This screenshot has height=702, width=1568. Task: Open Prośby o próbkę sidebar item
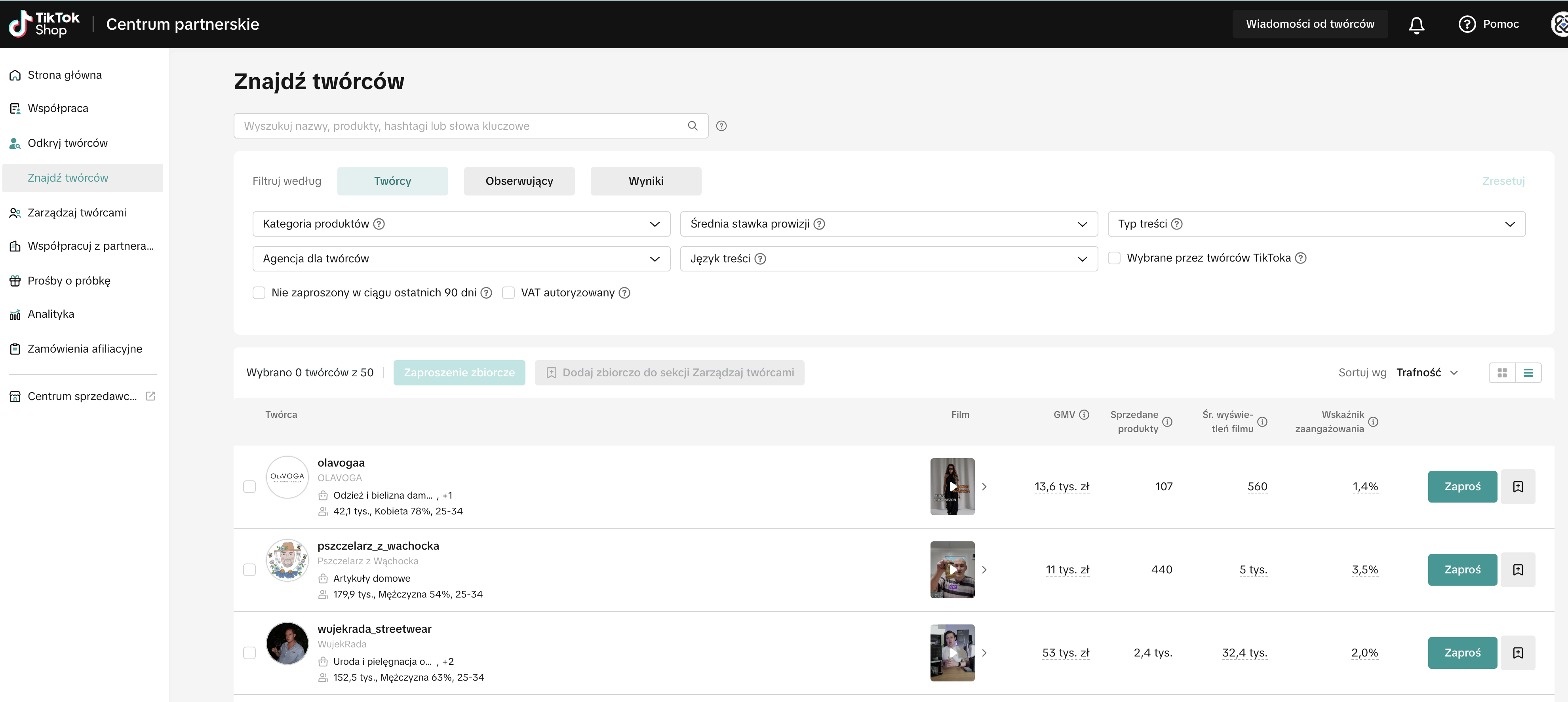69,281
